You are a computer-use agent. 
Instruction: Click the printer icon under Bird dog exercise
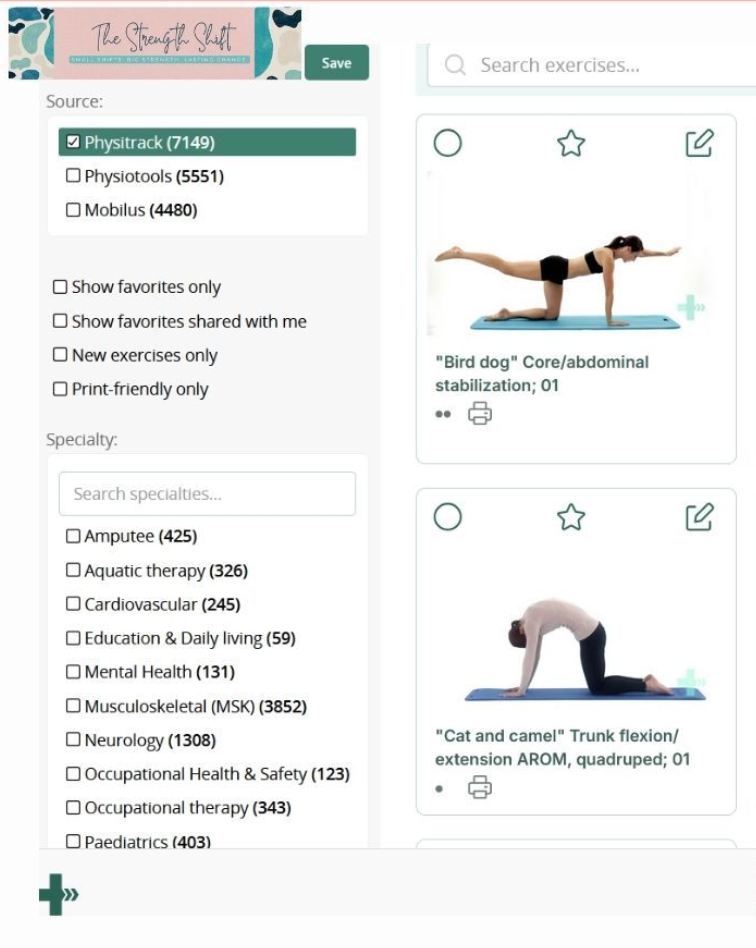tap(480, 414)
